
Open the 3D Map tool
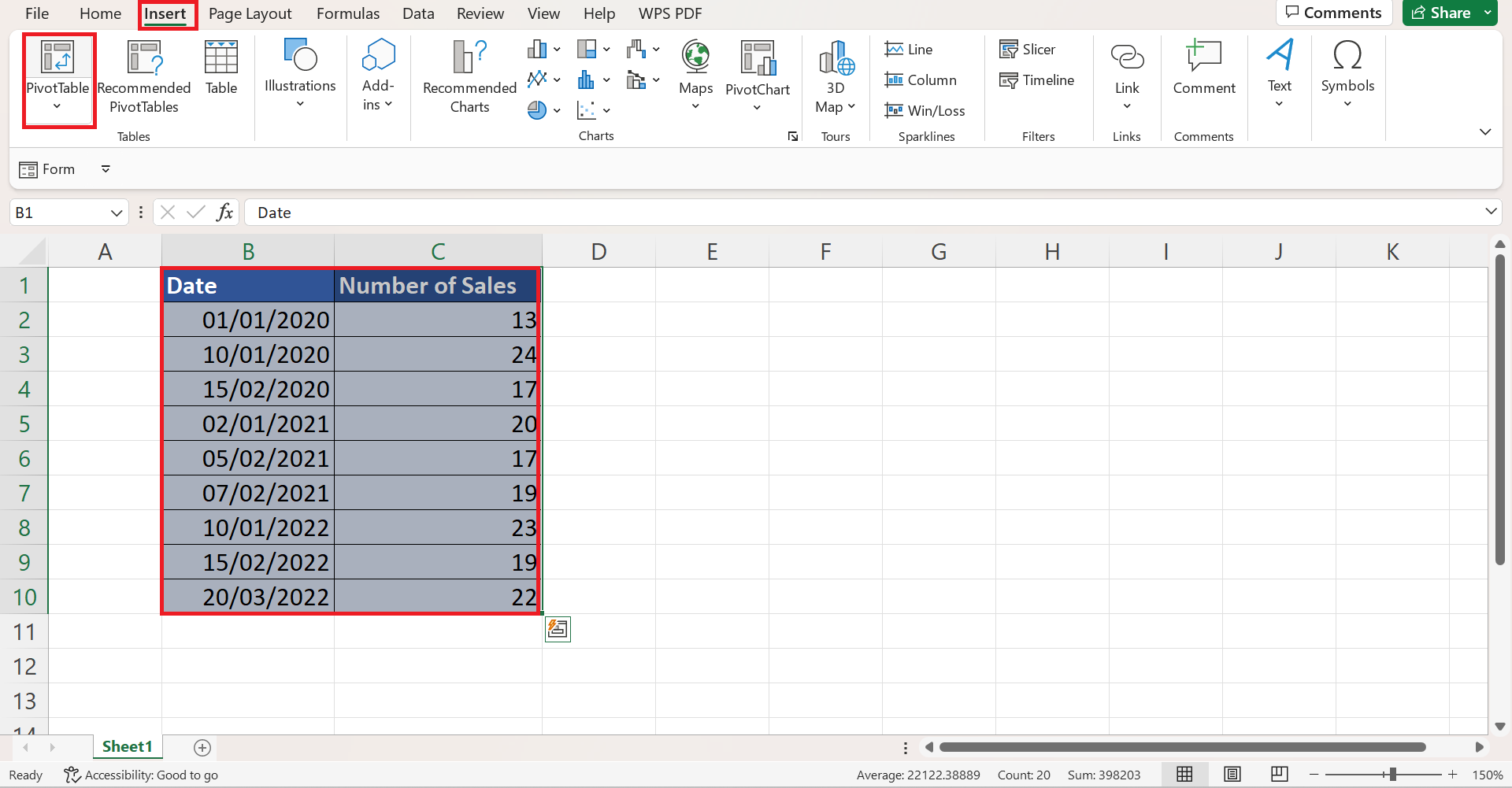(835, 75)
